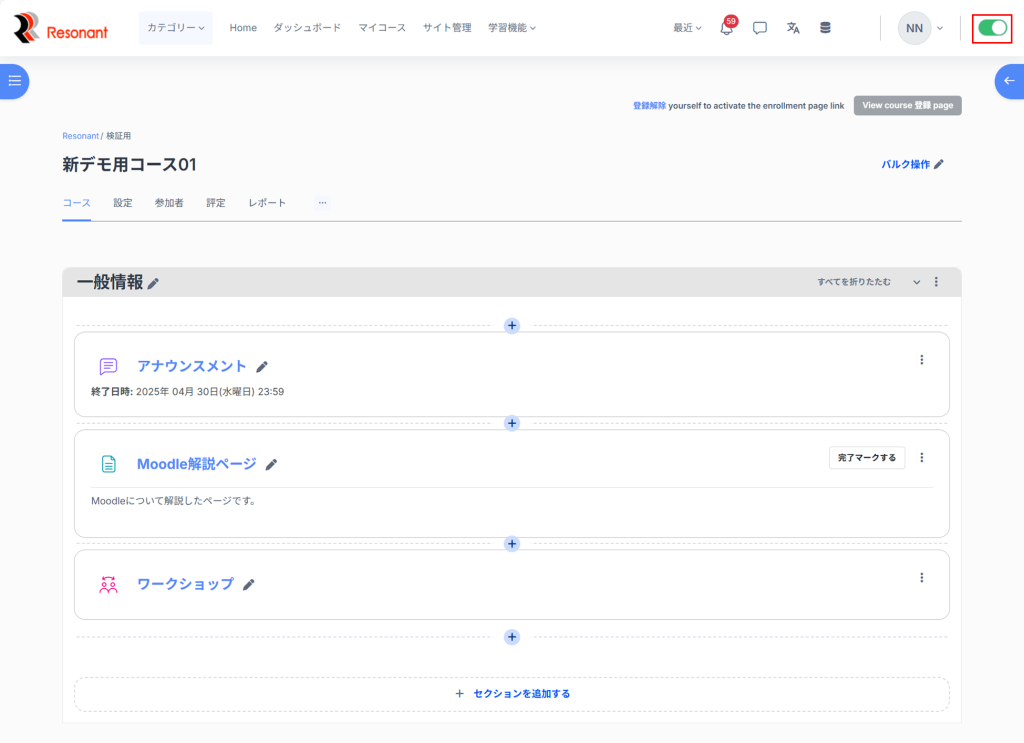Edit the アナウンスメント title pencil icon
The height and width of the screenshot is (743, 1024).
click(x=262, y=367)
